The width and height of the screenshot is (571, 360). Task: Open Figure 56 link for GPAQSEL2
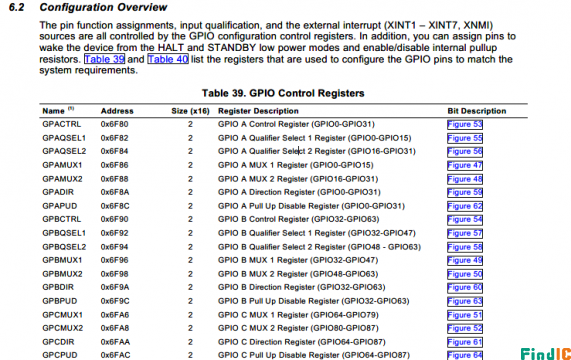[x=465, y=152]
